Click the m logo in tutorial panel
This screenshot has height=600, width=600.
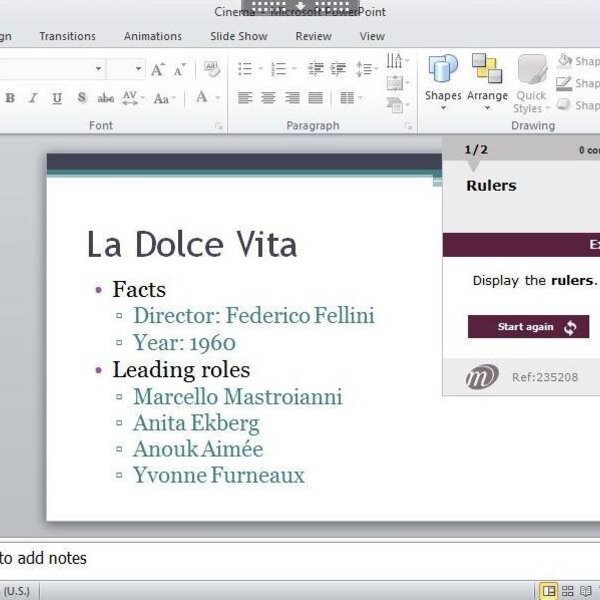(x=482, y=377)
